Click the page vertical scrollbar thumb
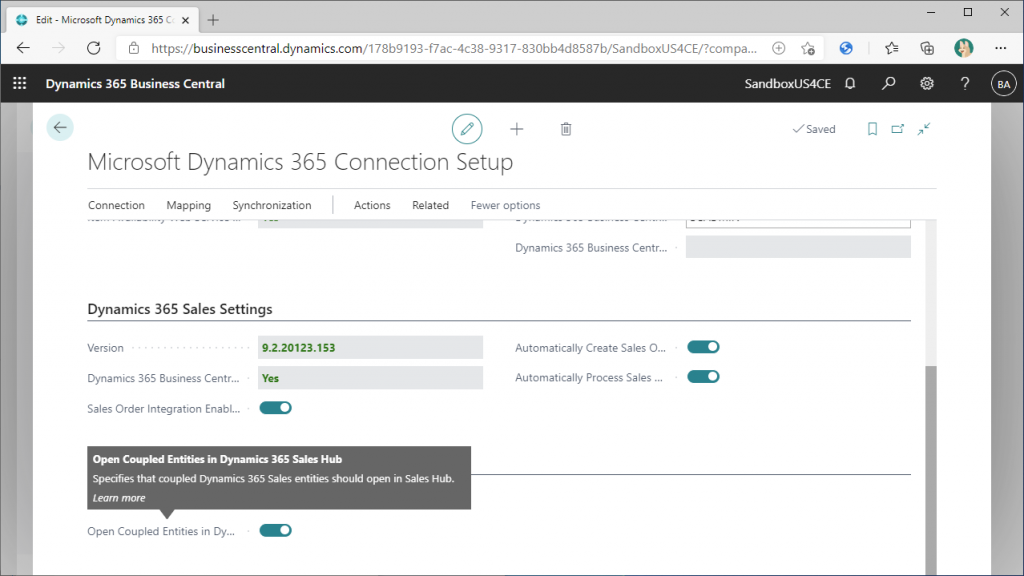The height and width of the screenshot is (576, 1024). point(931,470)
